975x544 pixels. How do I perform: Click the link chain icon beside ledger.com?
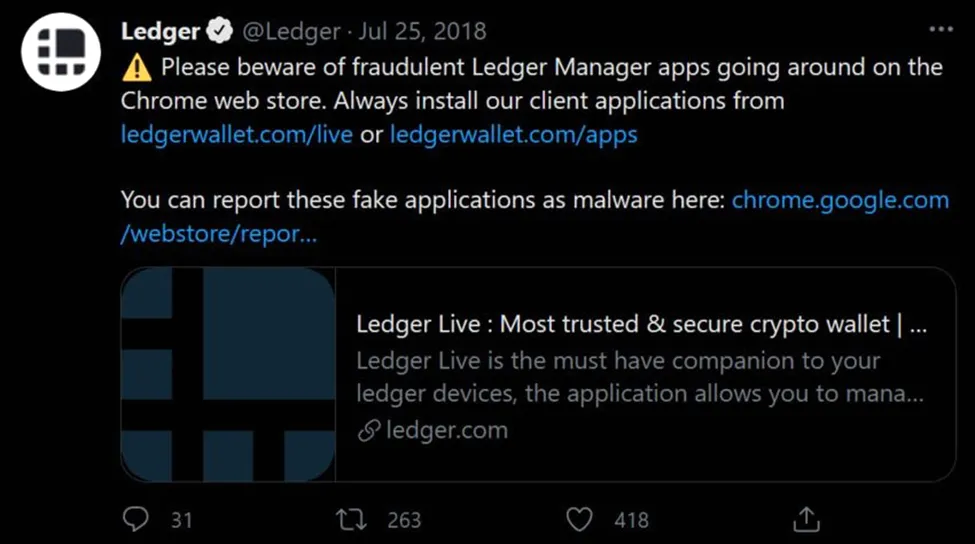tap(369, 430)
